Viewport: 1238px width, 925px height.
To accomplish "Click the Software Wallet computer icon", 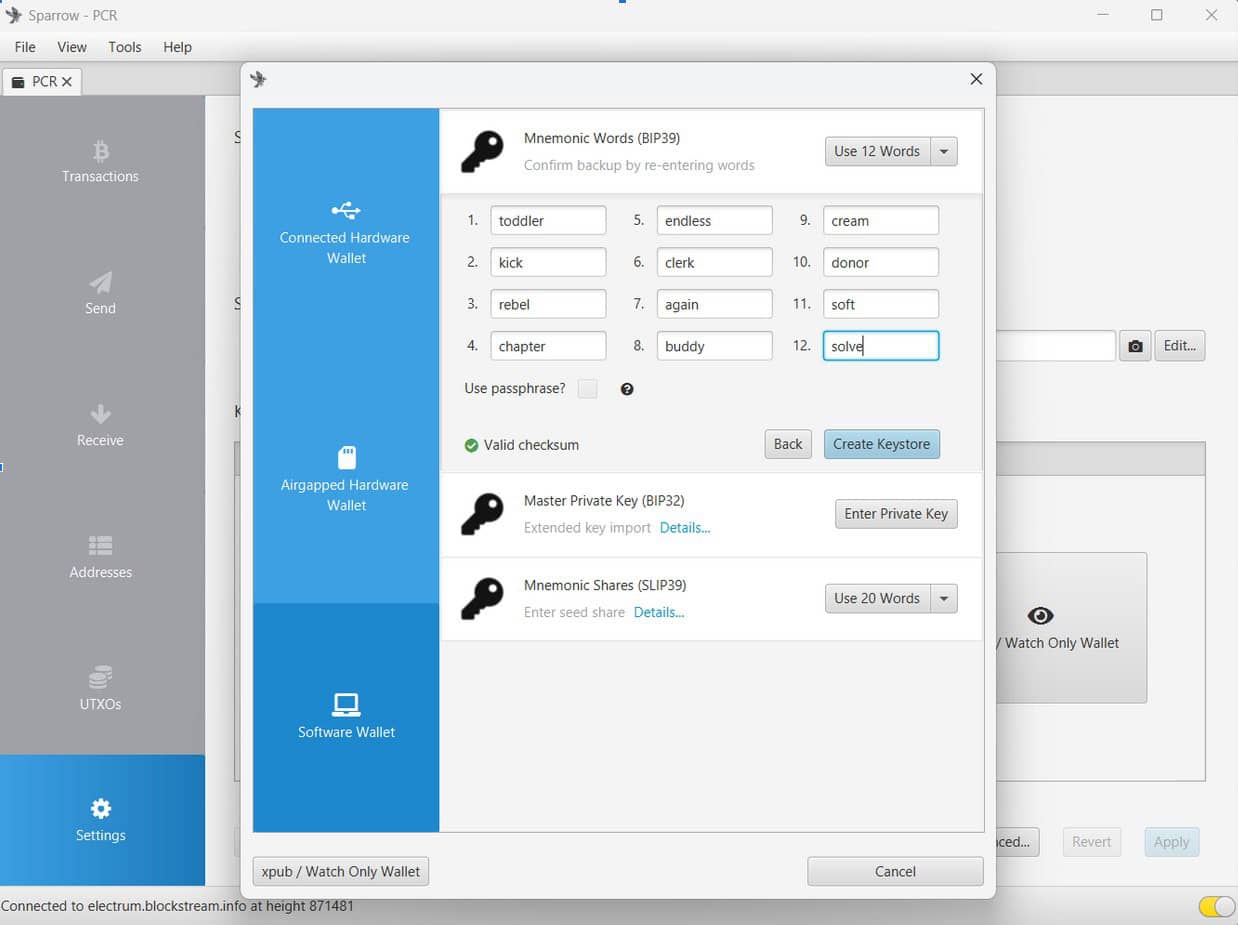I will point(345,703).
